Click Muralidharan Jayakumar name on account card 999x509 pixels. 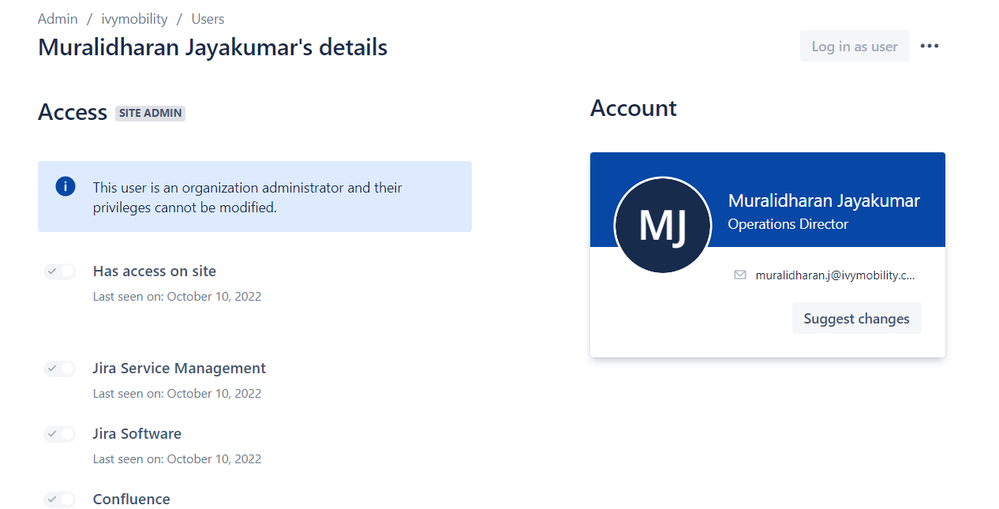pos(824,201)
